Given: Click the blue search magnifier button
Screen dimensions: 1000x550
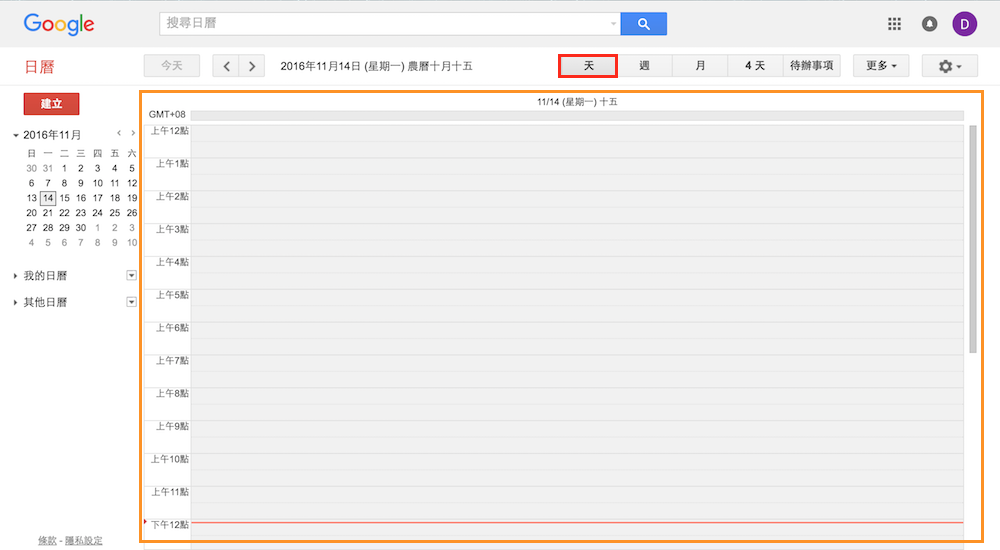Looking at the screenshot, I should coord(643,24).
